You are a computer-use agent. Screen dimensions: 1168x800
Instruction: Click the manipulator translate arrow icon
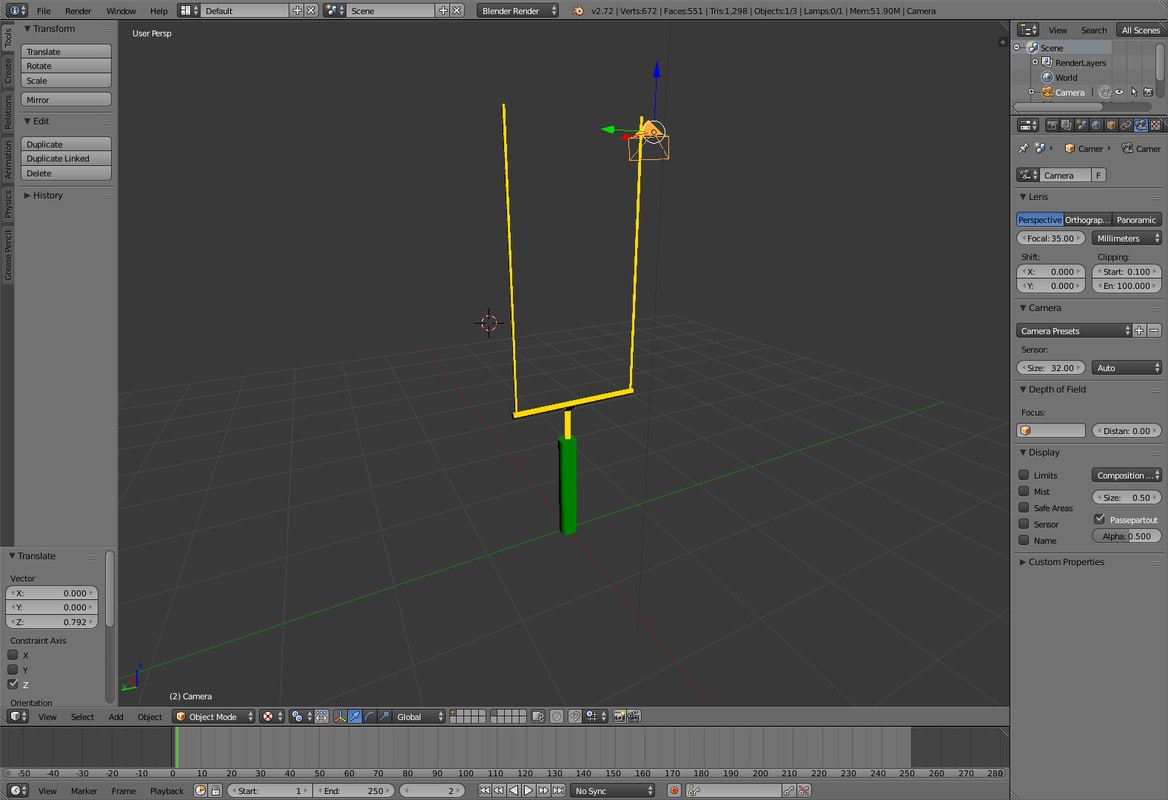coord(356,716)
